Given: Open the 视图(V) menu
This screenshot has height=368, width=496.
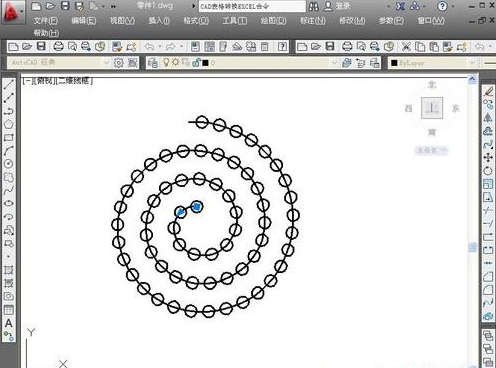Looking at the screenshot, I should pos(122,21).
